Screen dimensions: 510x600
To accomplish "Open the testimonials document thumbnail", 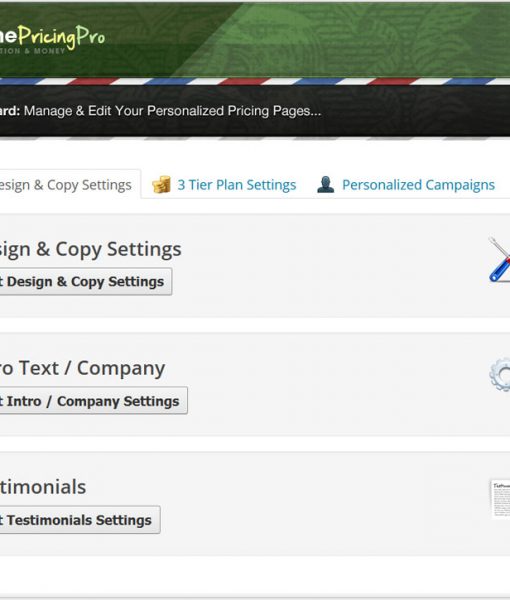I will (x=500, y=499).
